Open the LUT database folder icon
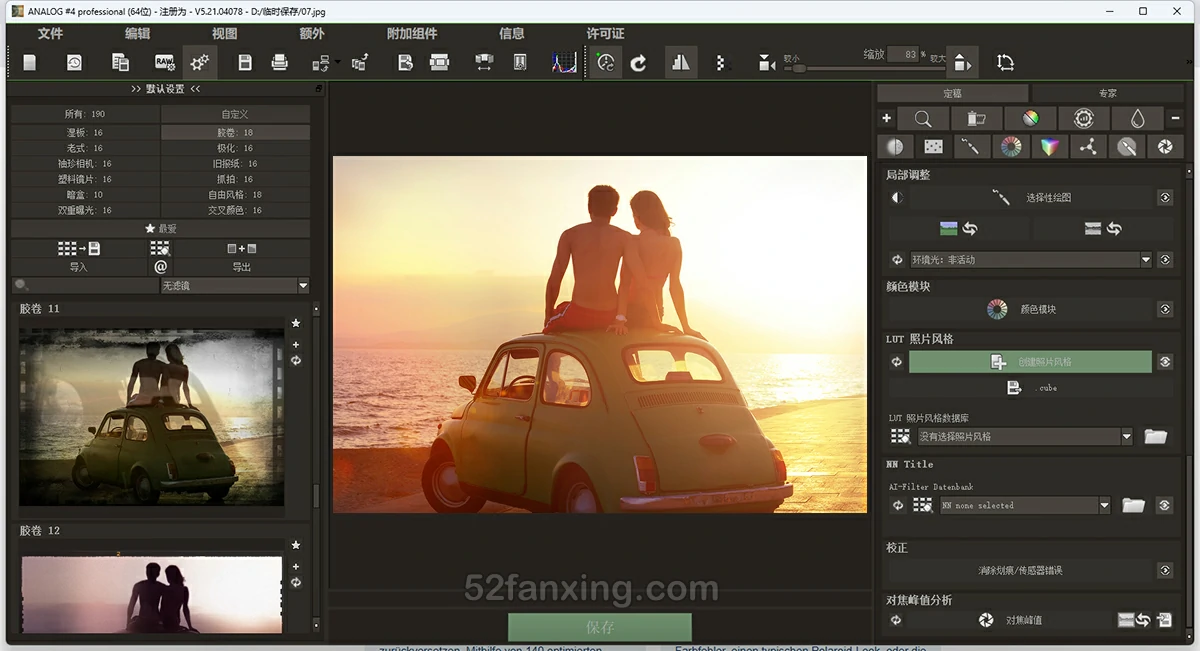The width and height of the screenshot is (1200, 651). 1156,436
